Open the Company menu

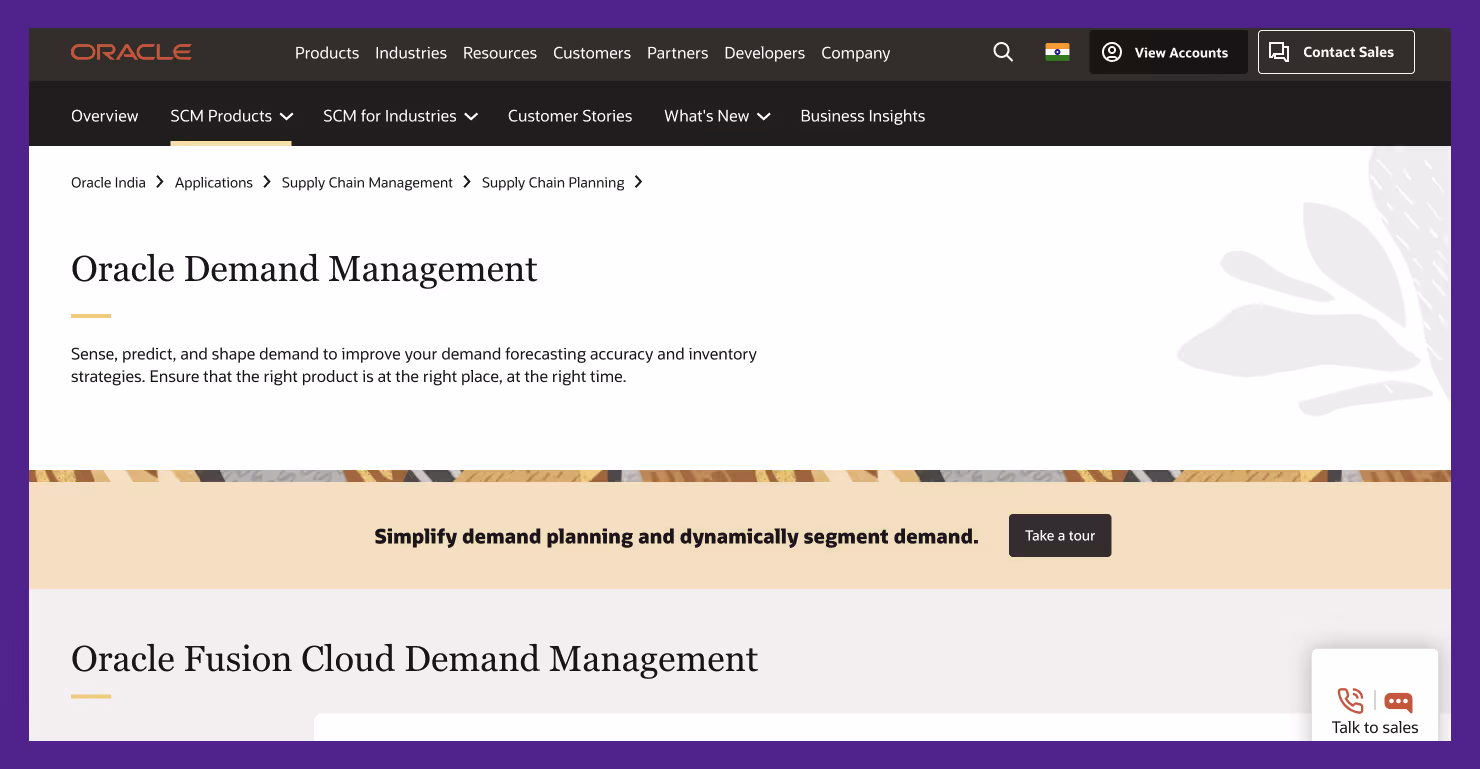855,53
